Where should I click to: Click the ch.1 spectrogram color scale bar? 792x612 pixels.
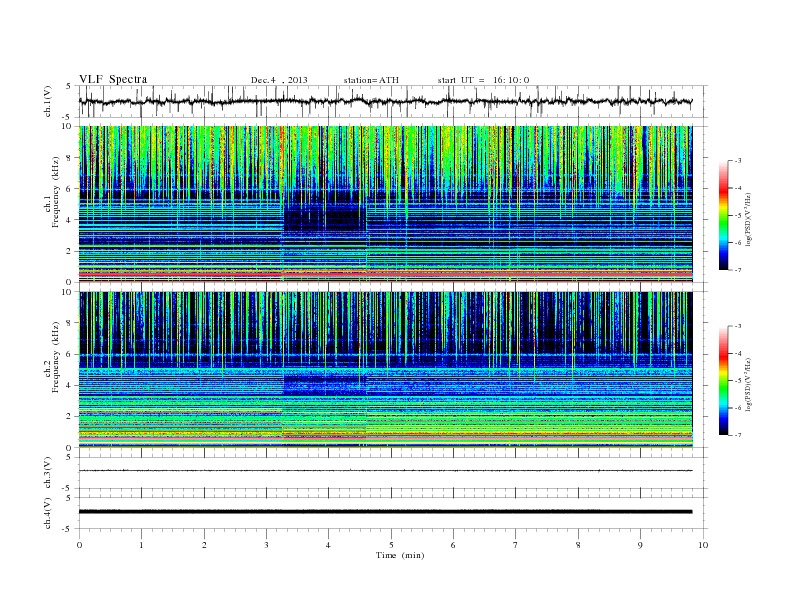coord(723,215)
